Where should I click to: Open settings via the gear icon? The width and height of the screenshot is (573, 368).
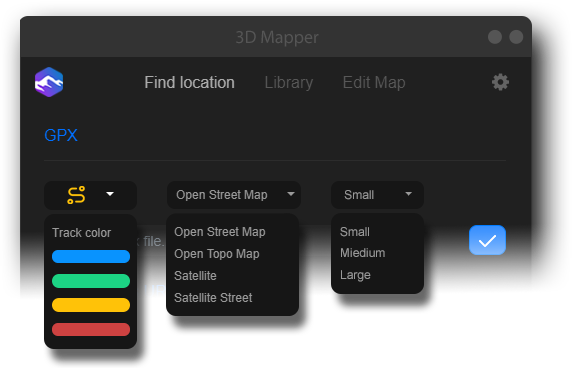point(500,82)
